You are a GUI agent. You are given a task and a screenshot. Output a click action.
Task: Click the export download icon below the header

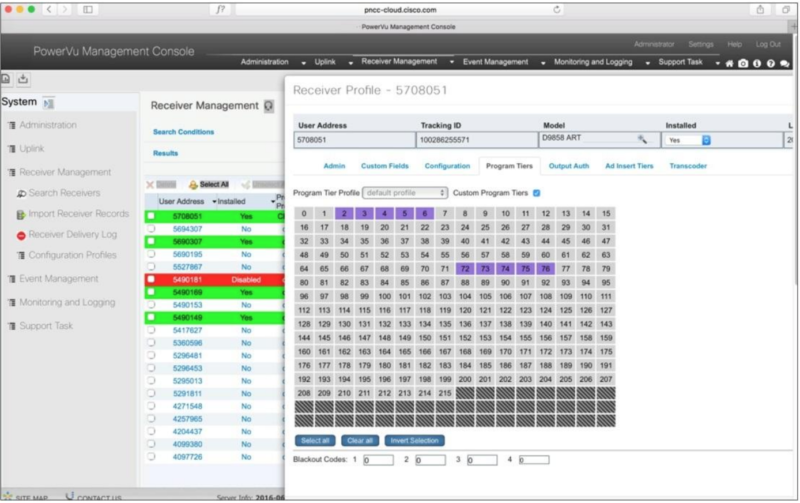pos(23,79)
